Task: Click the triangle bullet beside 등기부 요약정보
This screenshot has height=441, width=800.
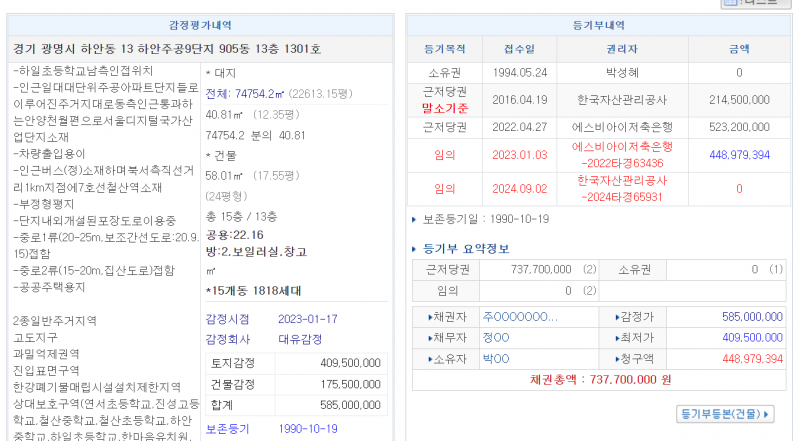Action: pos(416,249)
